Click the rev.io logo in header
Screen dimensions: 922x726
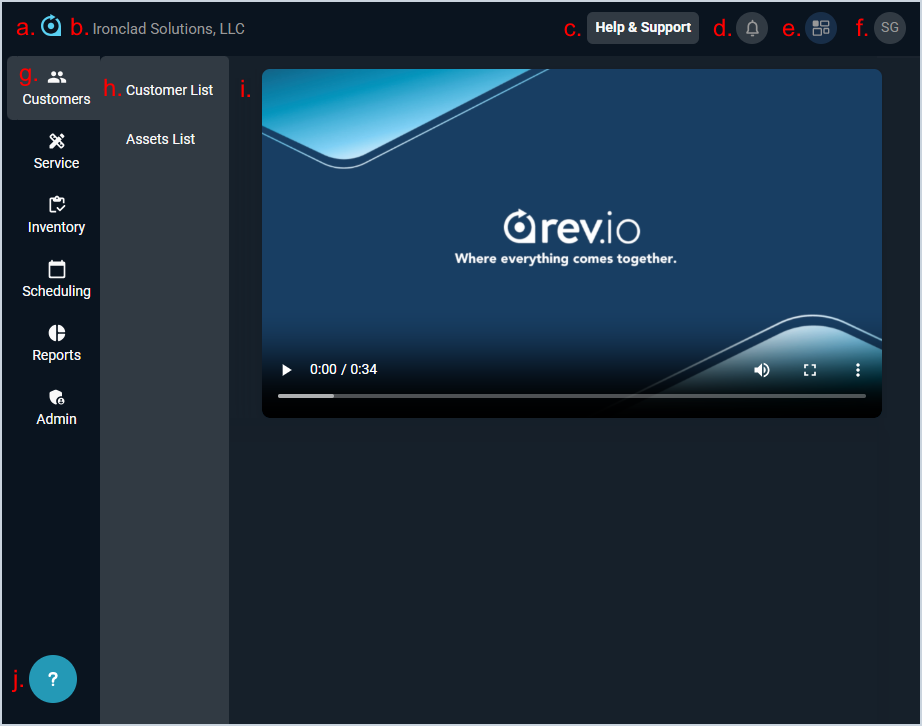(x=51, y=26)
